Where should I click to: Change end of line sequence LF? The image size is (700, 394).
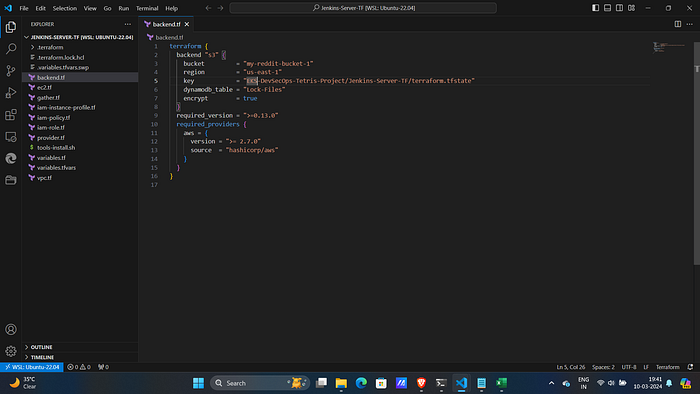[646, 367]
